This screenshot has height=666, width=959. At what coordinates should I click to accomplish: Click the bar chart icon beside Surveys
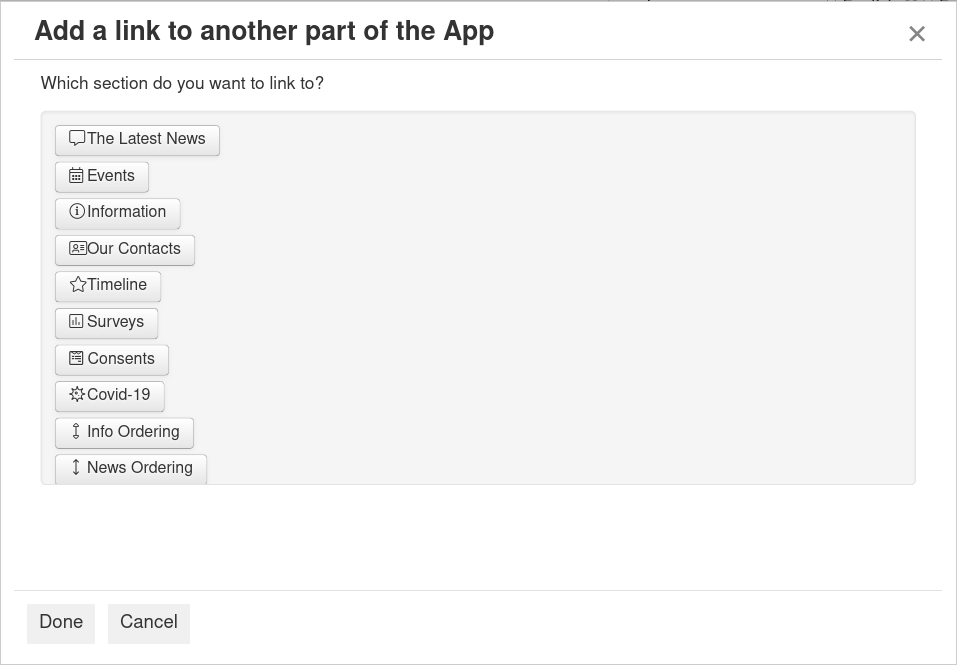pos(76,322)
